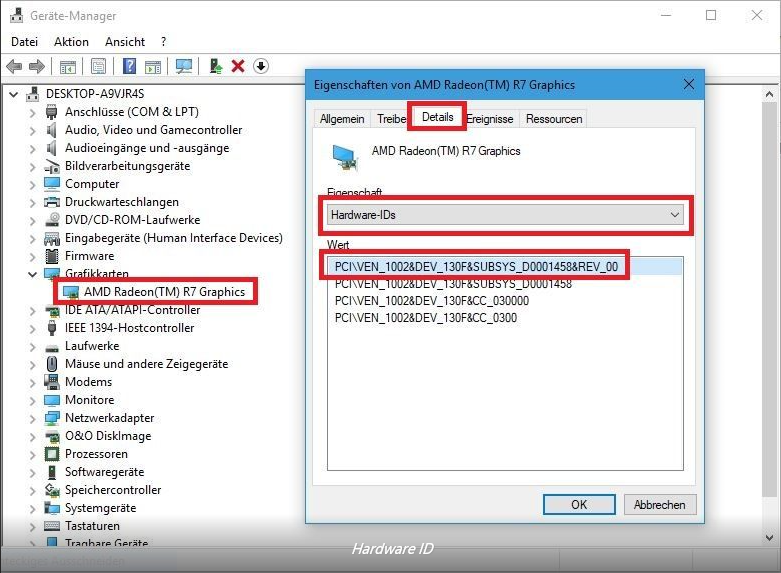
Task: Open the Aktion menu
Action: coord(71,41)
